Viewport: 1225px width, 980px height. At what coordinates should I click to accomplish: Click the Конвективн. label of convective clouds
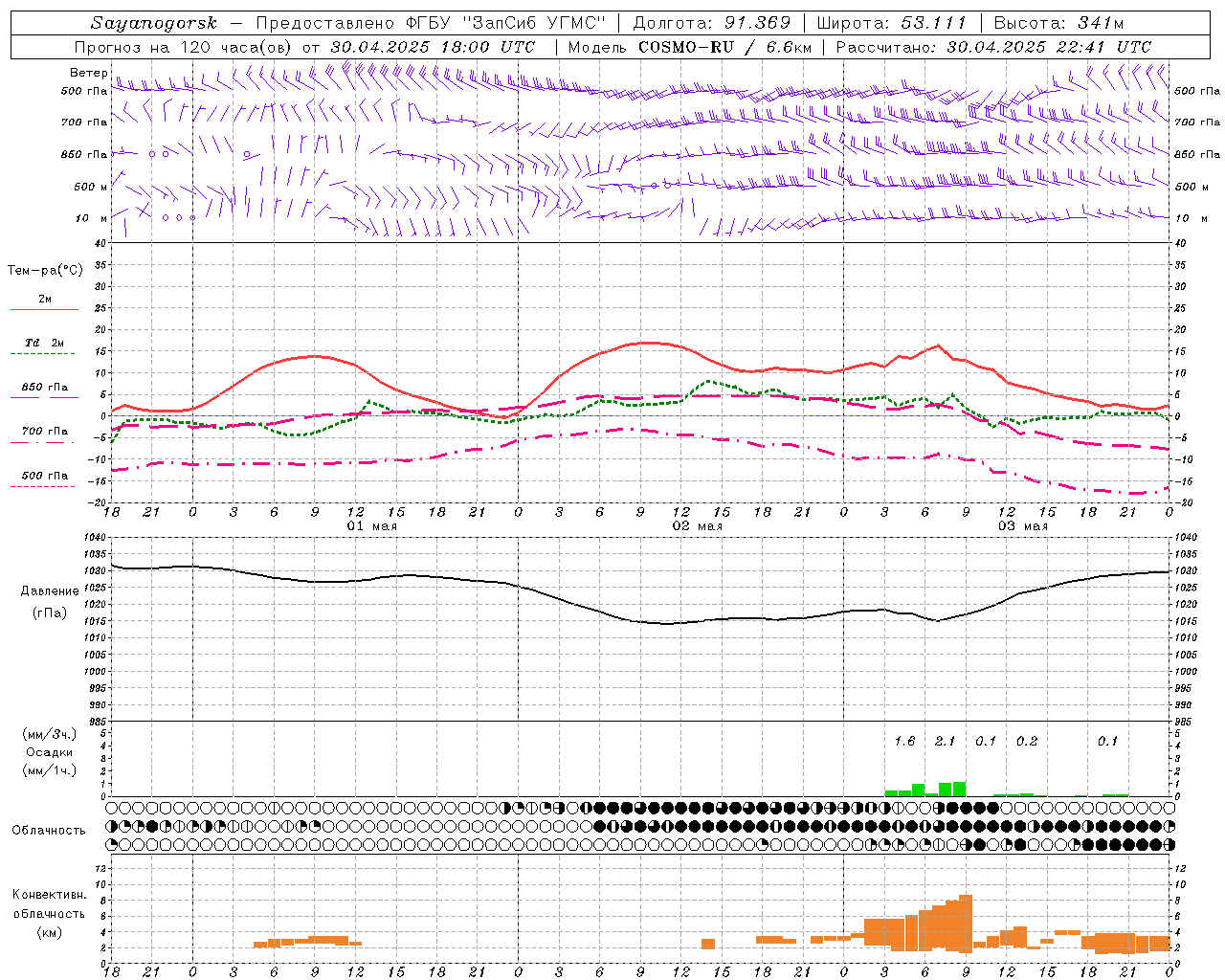49,894
